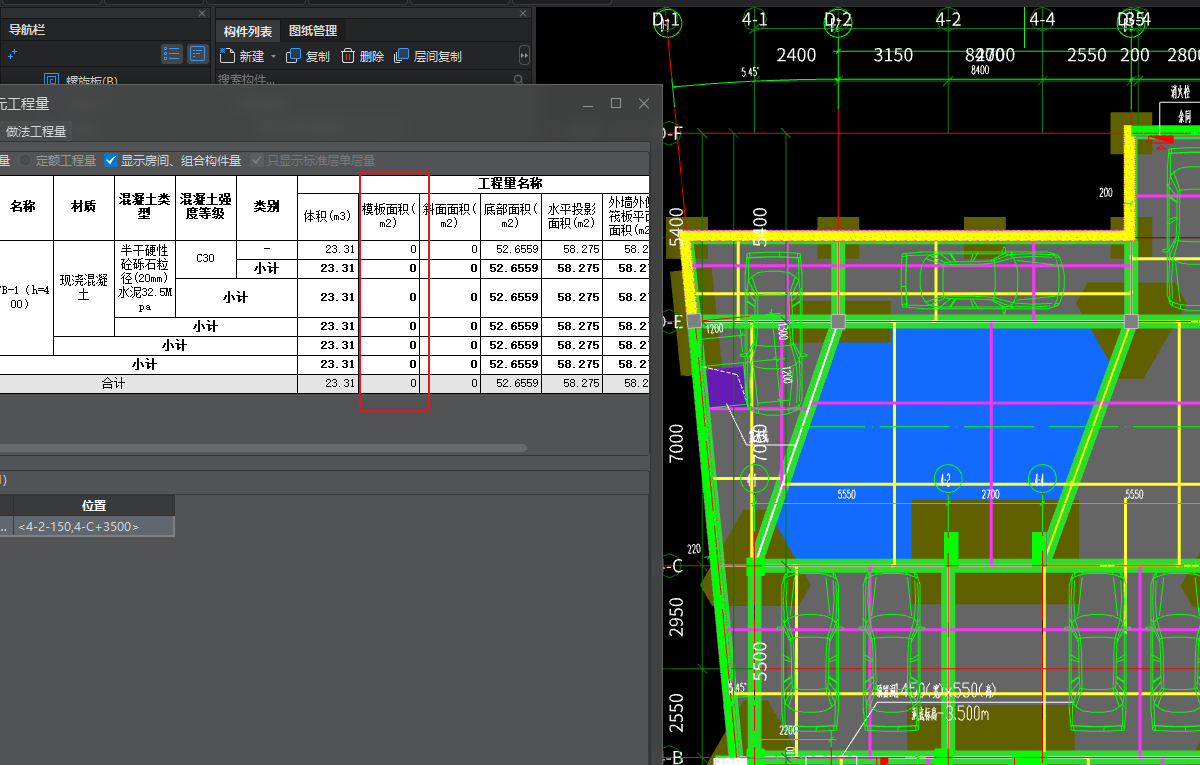Image resolution: width=1200 pixels, height=765 pixels.
Task: Close the 工程量 dialog
Action: coord(645,103)
